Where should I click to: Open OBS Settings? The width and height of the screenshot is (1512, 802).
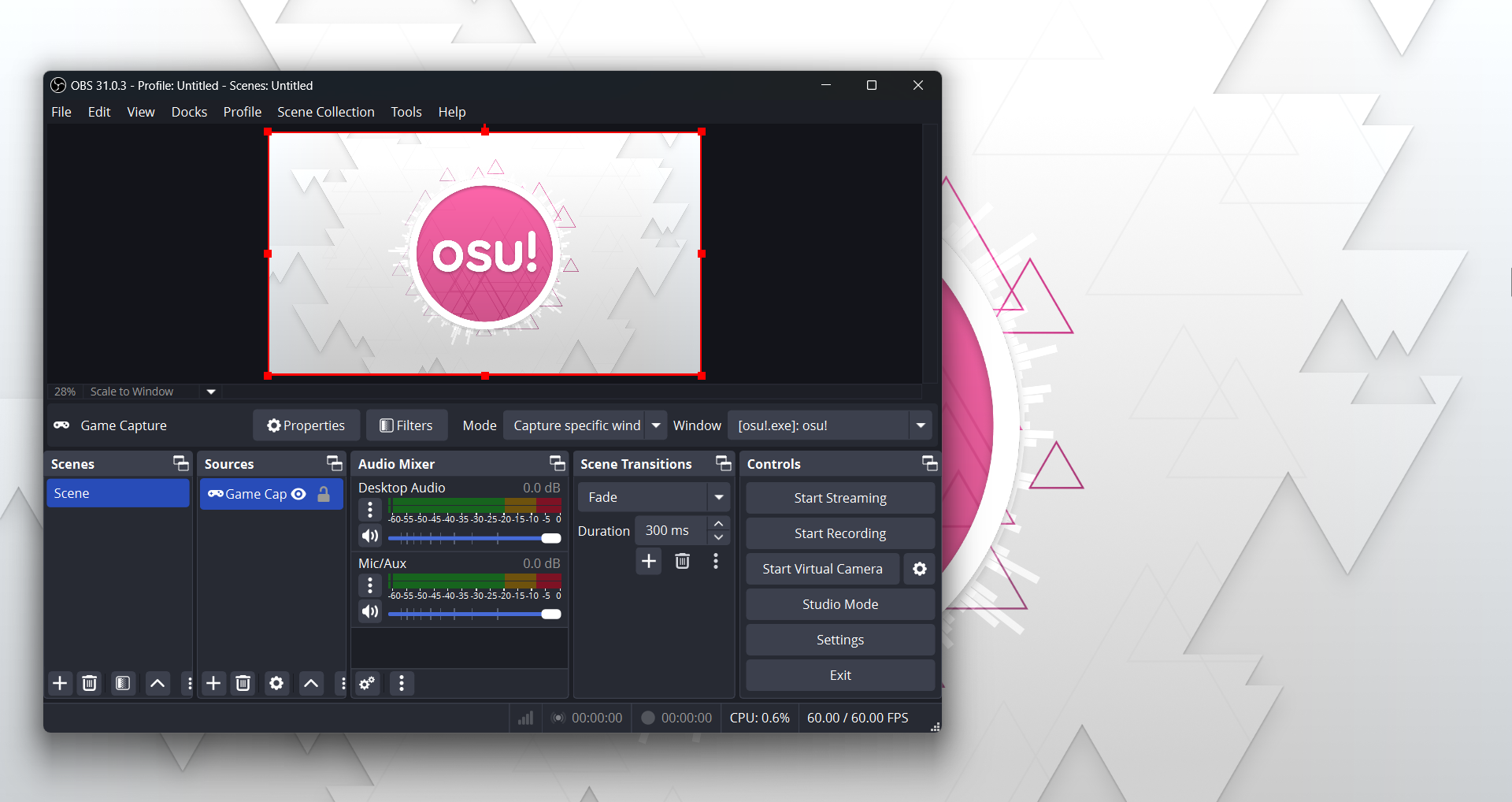pos(840,640)
